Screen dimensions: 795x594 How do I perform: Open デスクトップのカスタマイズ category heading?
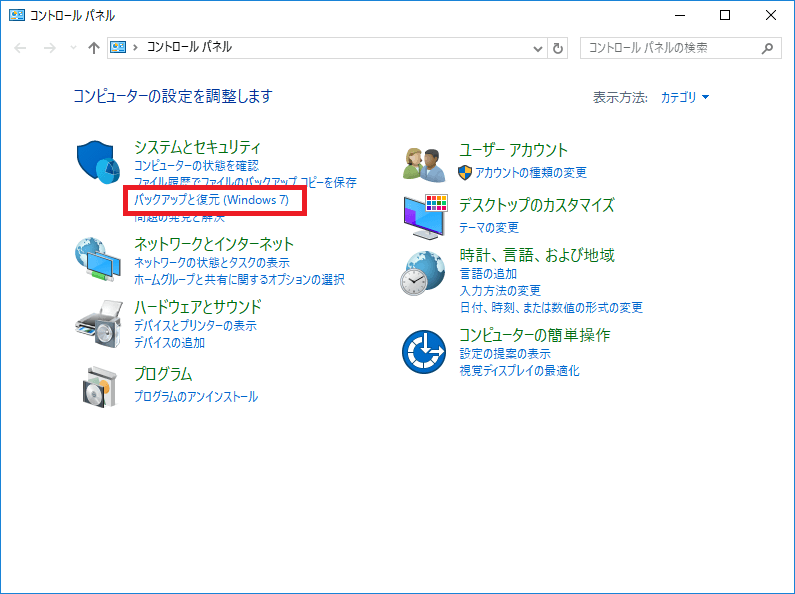537,205
